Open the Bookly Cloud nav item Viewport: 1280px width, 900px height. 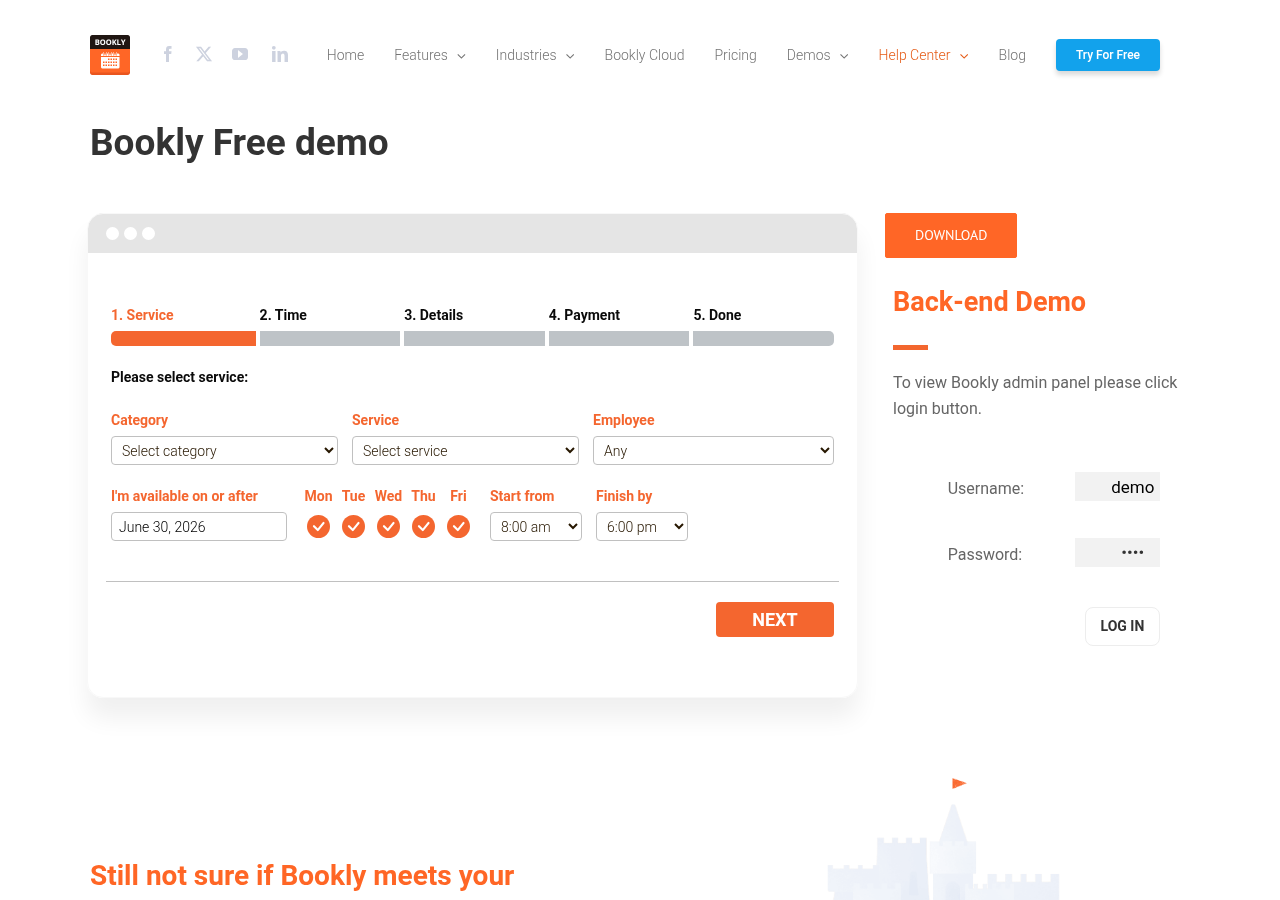[x=644, y=55]
